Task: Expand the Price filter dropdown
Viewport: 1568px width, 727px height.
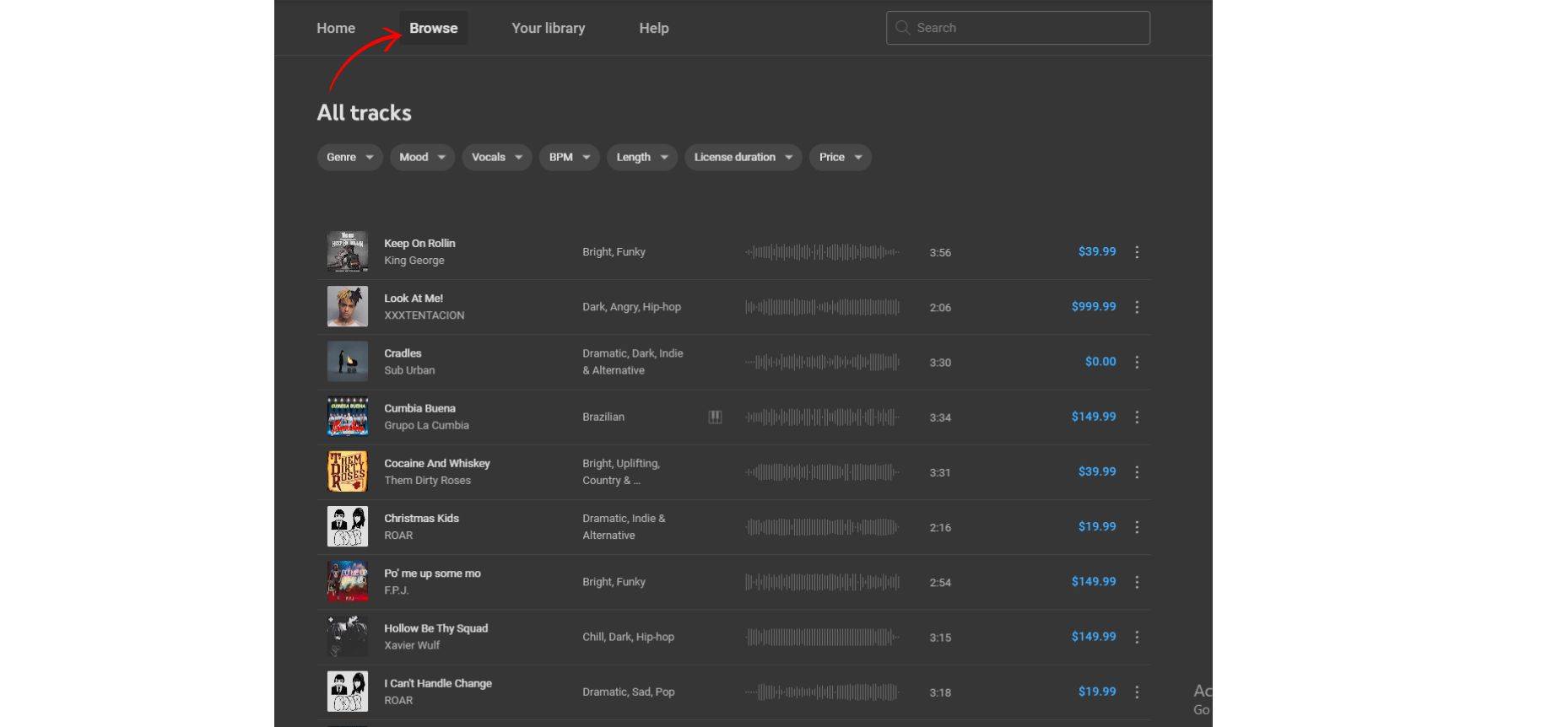Action: [840, 157]
